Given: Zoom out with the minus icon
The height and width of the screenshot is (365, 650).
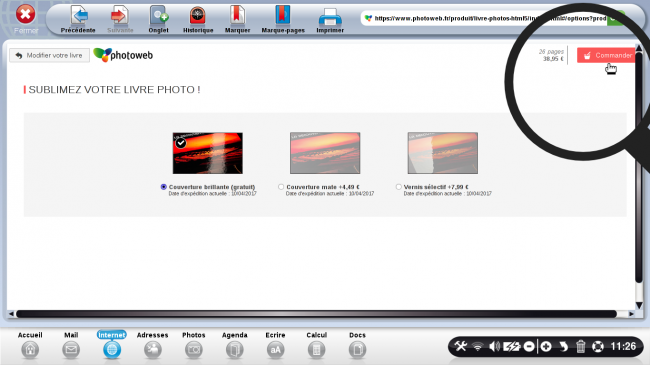Looking at the screenshot, I should click(x=529, y=346).
